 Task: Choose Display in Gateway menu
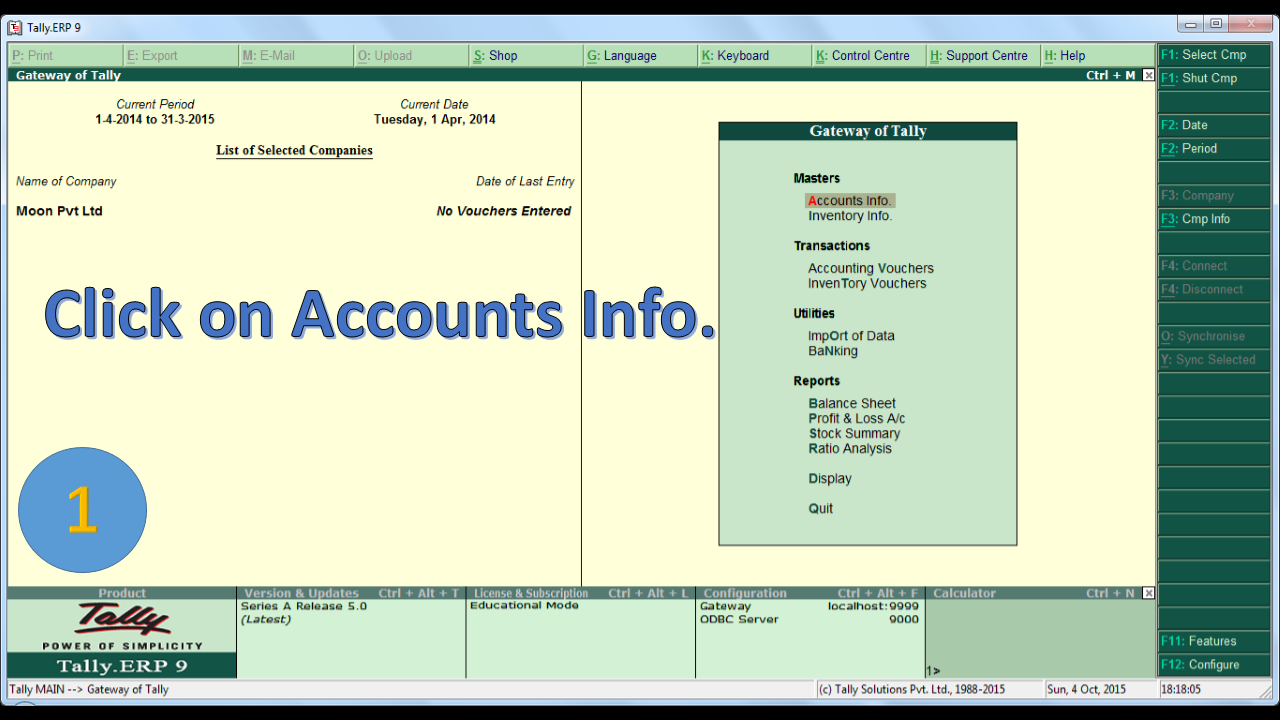pyautogui.click(x=830, y=479)
